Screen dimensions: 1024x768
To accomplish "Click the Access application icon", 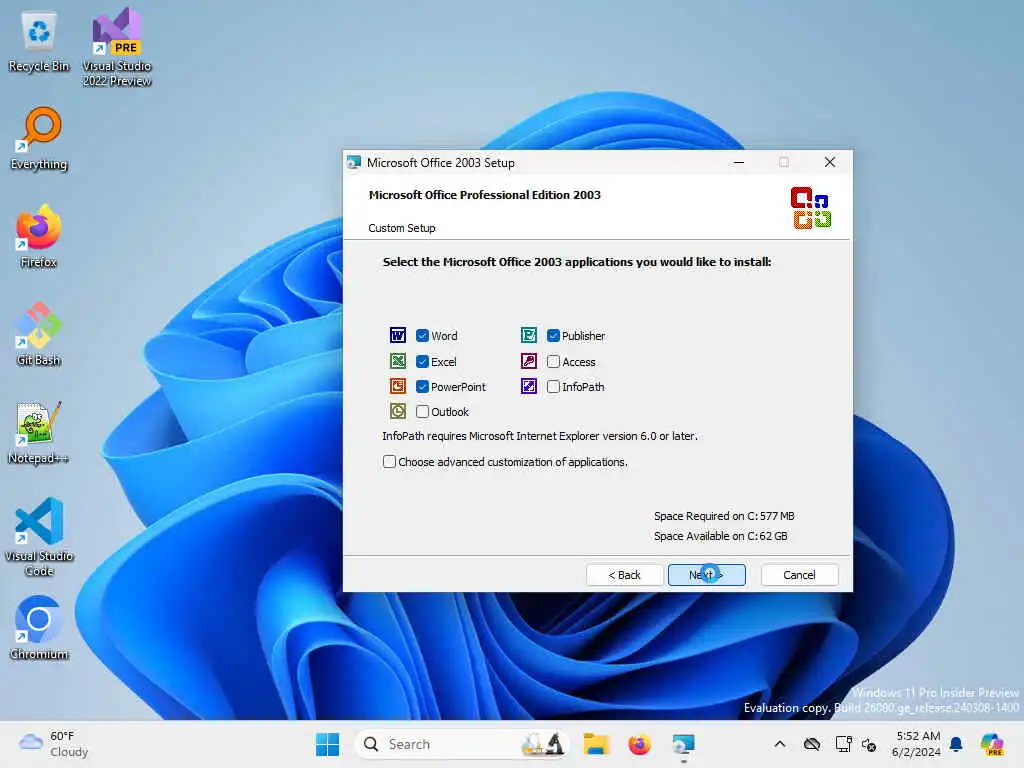I will coord(529,361).
